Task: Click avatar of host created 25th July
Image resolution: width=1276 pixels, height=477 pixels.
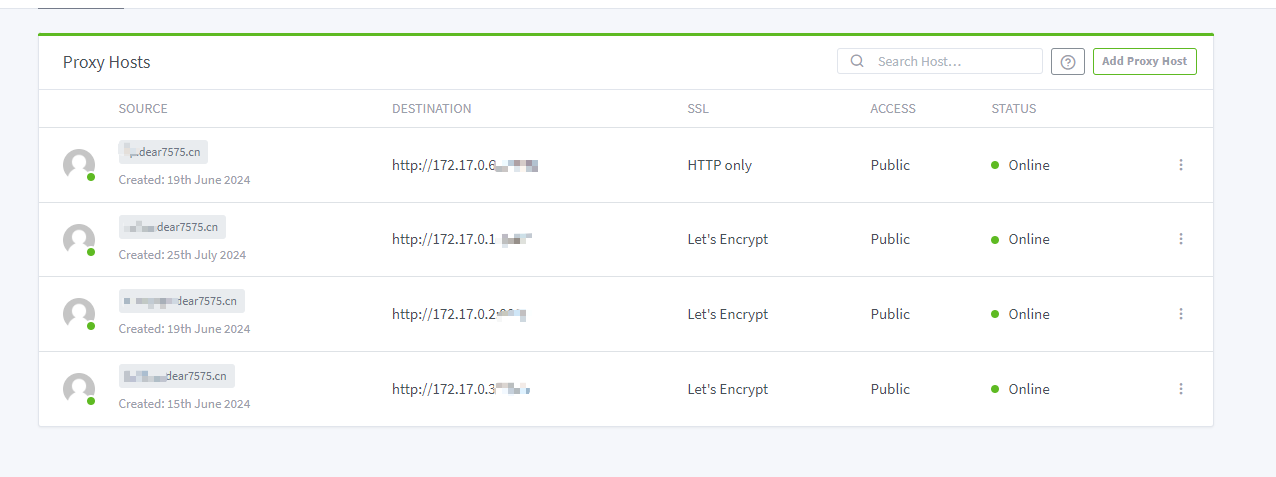Action: [79, 240]
